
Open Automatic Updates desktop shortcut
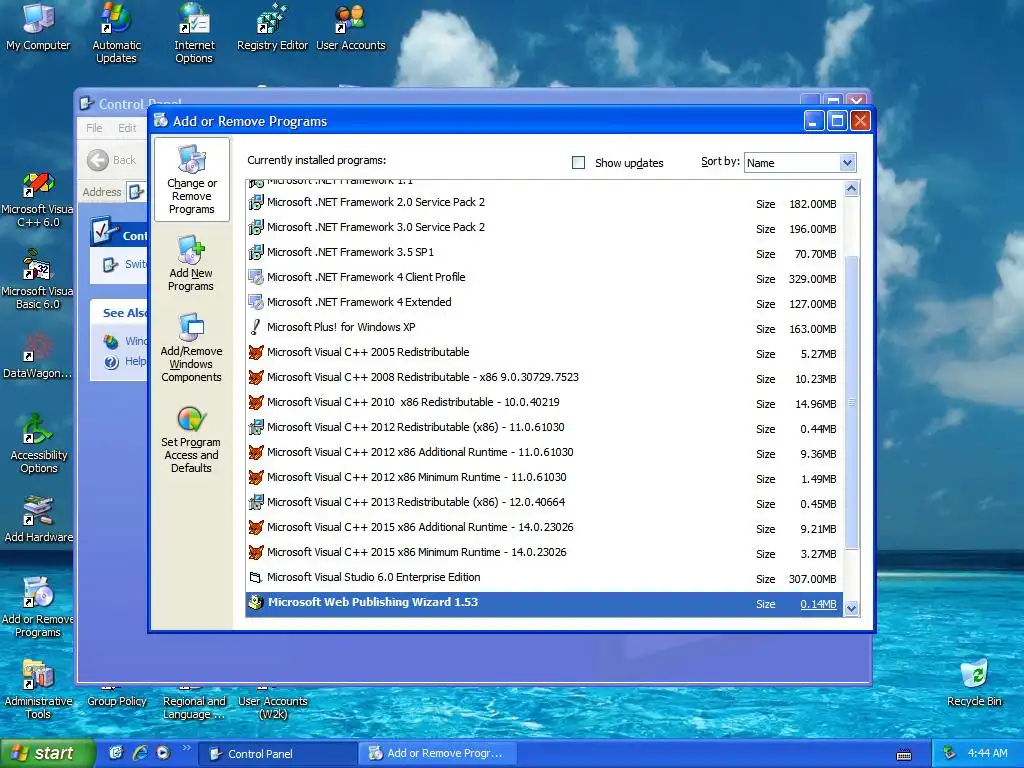[116, 33]
